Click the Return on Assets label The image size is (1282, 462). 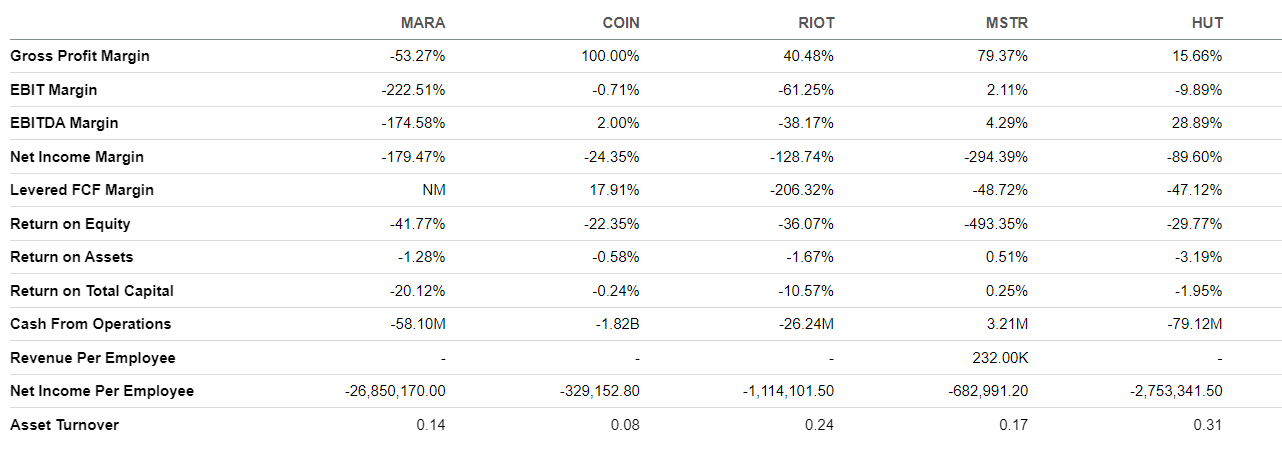pos(72,257)
